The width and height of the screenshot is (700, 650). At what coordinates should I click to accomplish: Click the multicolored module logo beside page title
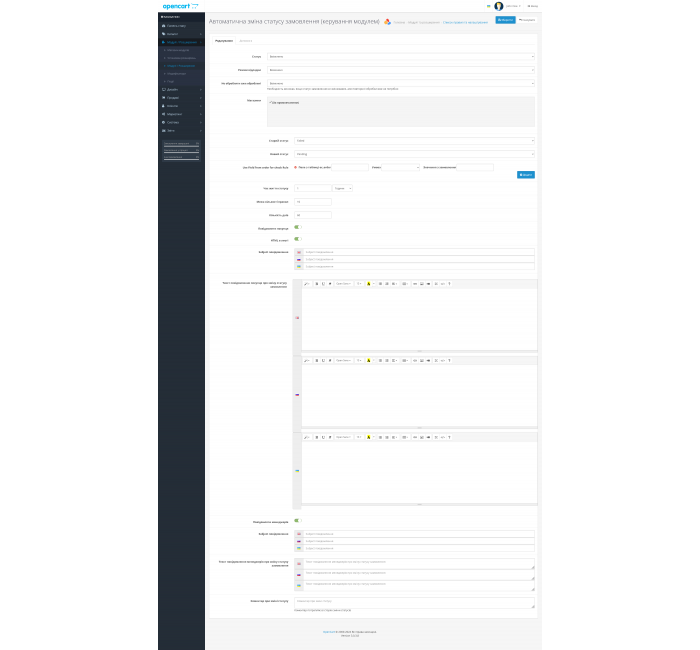click(387, 21)
